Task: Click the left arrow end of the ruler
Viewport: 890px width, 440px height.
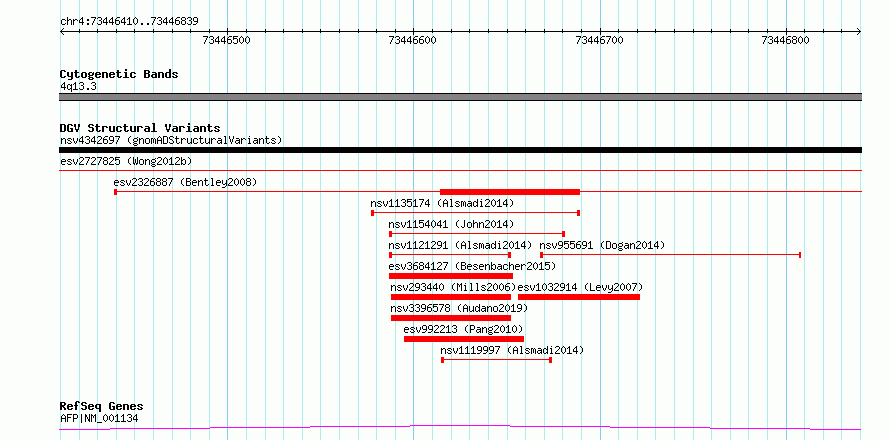Action: pyautogui.click(x=62, y=32)
